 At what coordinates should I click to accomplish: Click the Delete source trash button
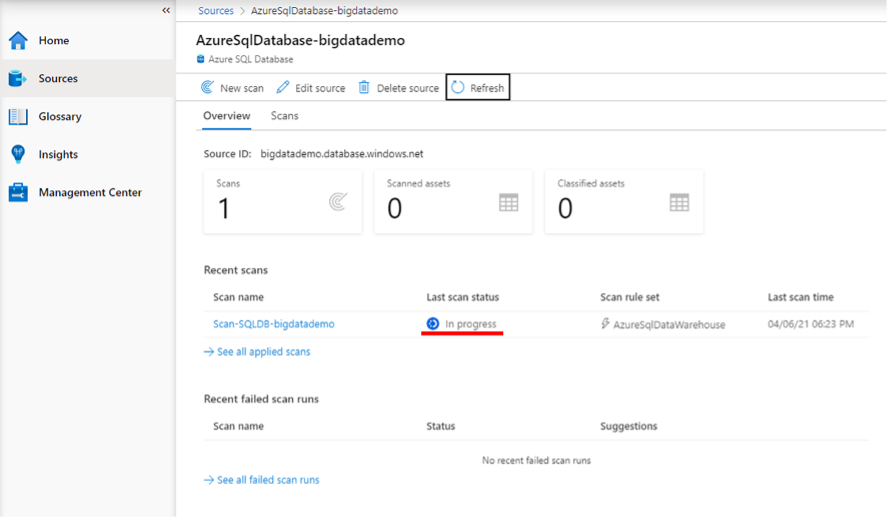click(399, 88)
